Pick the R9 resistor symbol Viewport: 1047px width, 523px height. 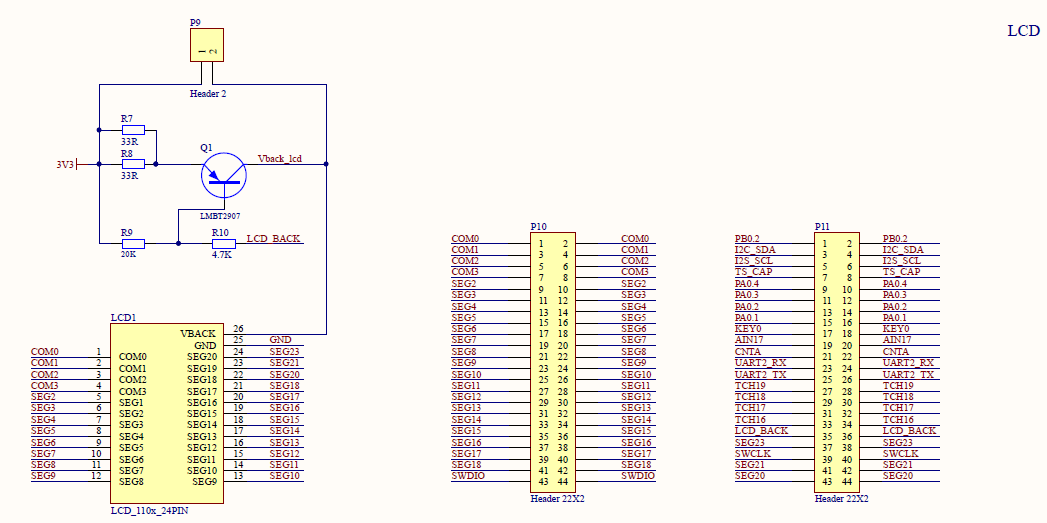133,243
